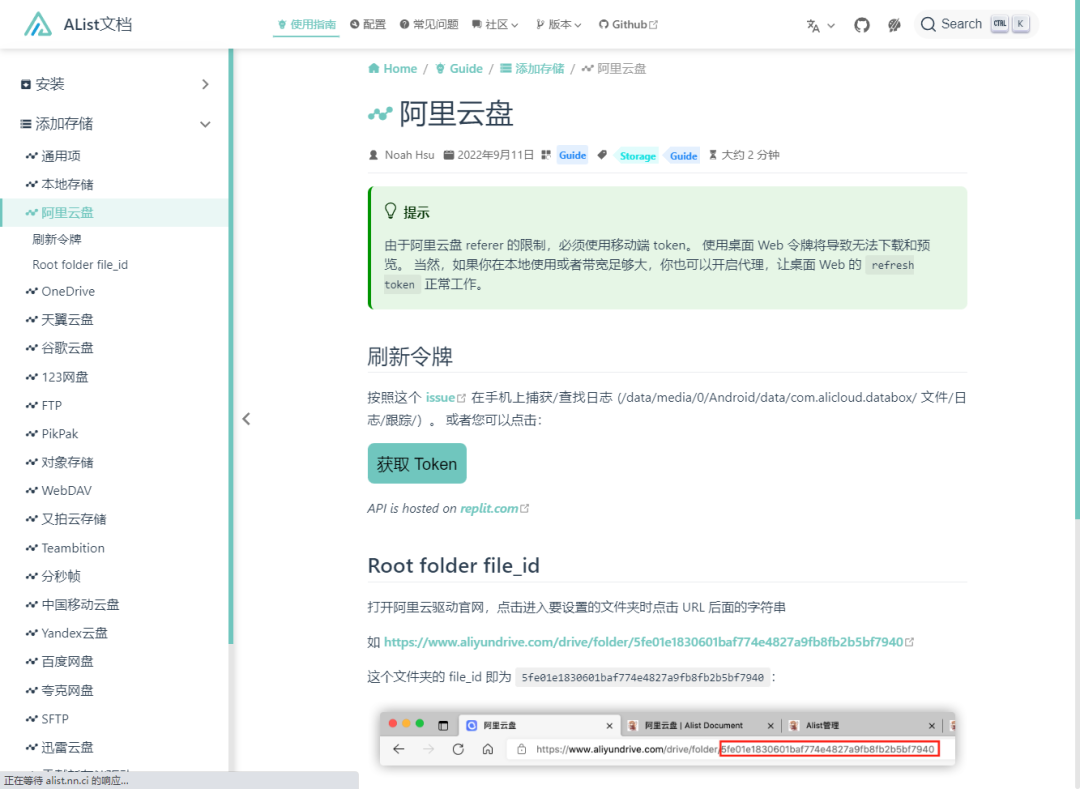Click the Guide category tag
The image size is (1080, 789).
572,155
